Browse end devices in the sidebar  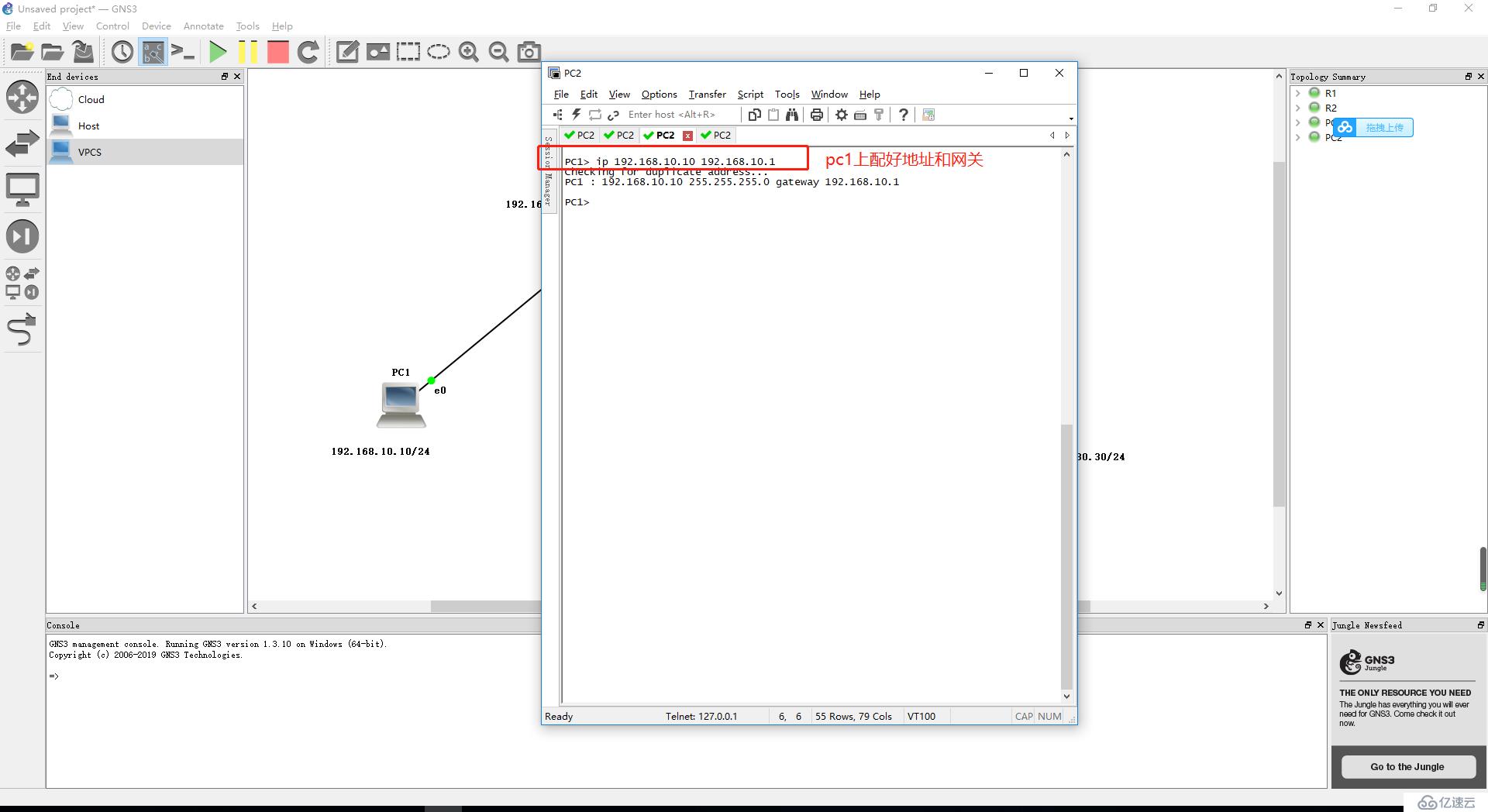22,190
